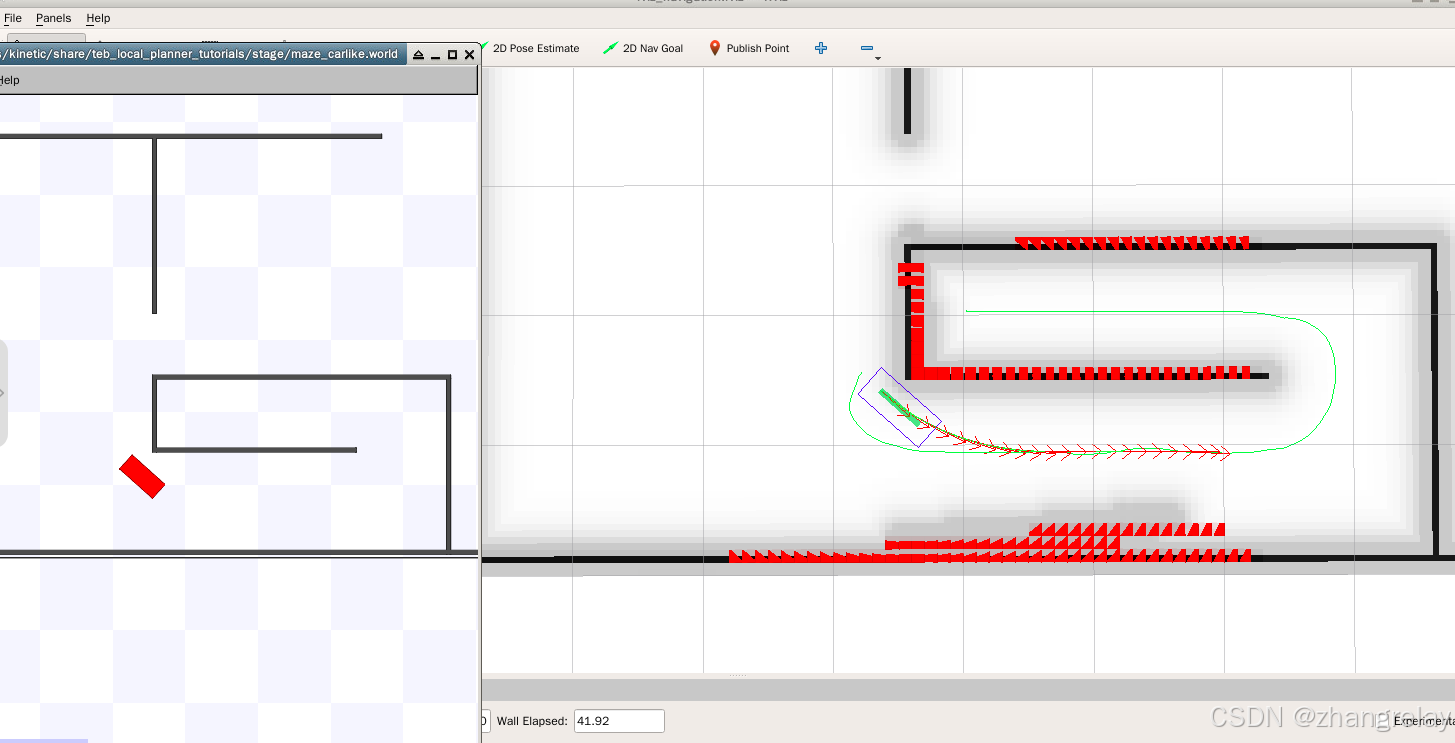Image resolution: width=1455 pixels, height=743 pixels.
Task: Open the Help menu in the Stage window
Action: point(9,80)
